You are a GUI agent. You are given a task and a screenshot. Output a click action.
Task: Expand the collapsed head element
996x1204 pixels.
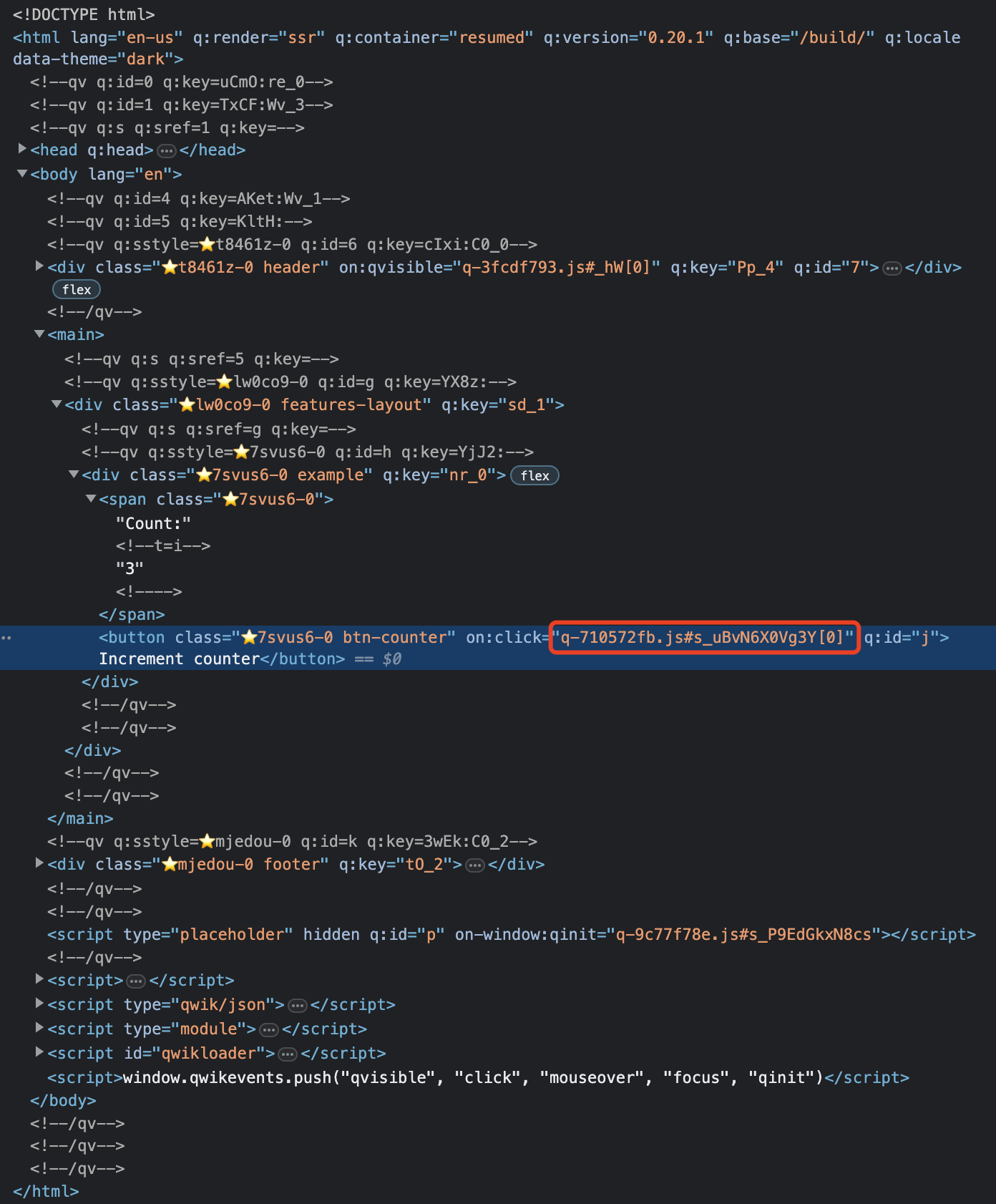pos(22,149)
